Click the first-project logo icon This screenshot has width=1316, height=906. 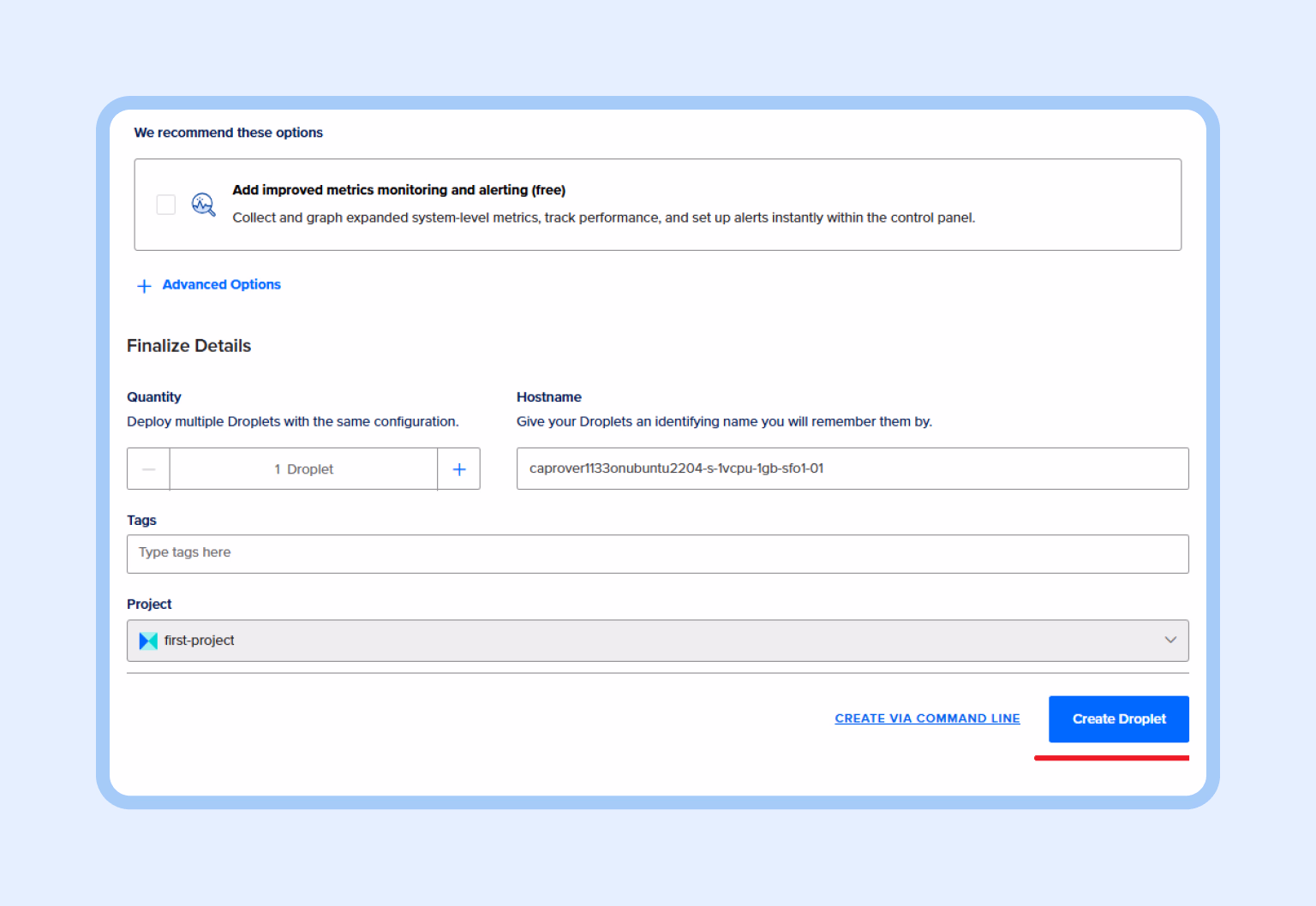(148, 641)
